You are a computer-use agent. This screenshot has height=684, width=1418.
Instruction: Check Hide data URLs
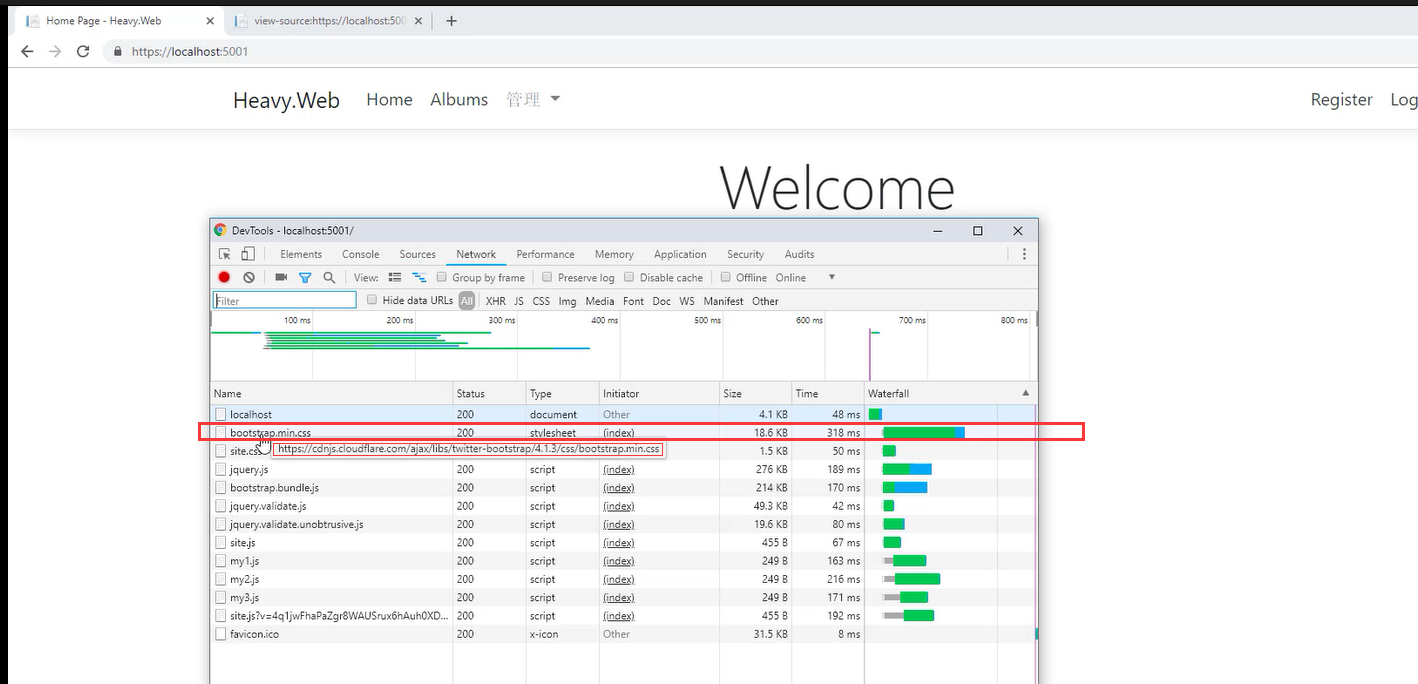tap(372, 300)
